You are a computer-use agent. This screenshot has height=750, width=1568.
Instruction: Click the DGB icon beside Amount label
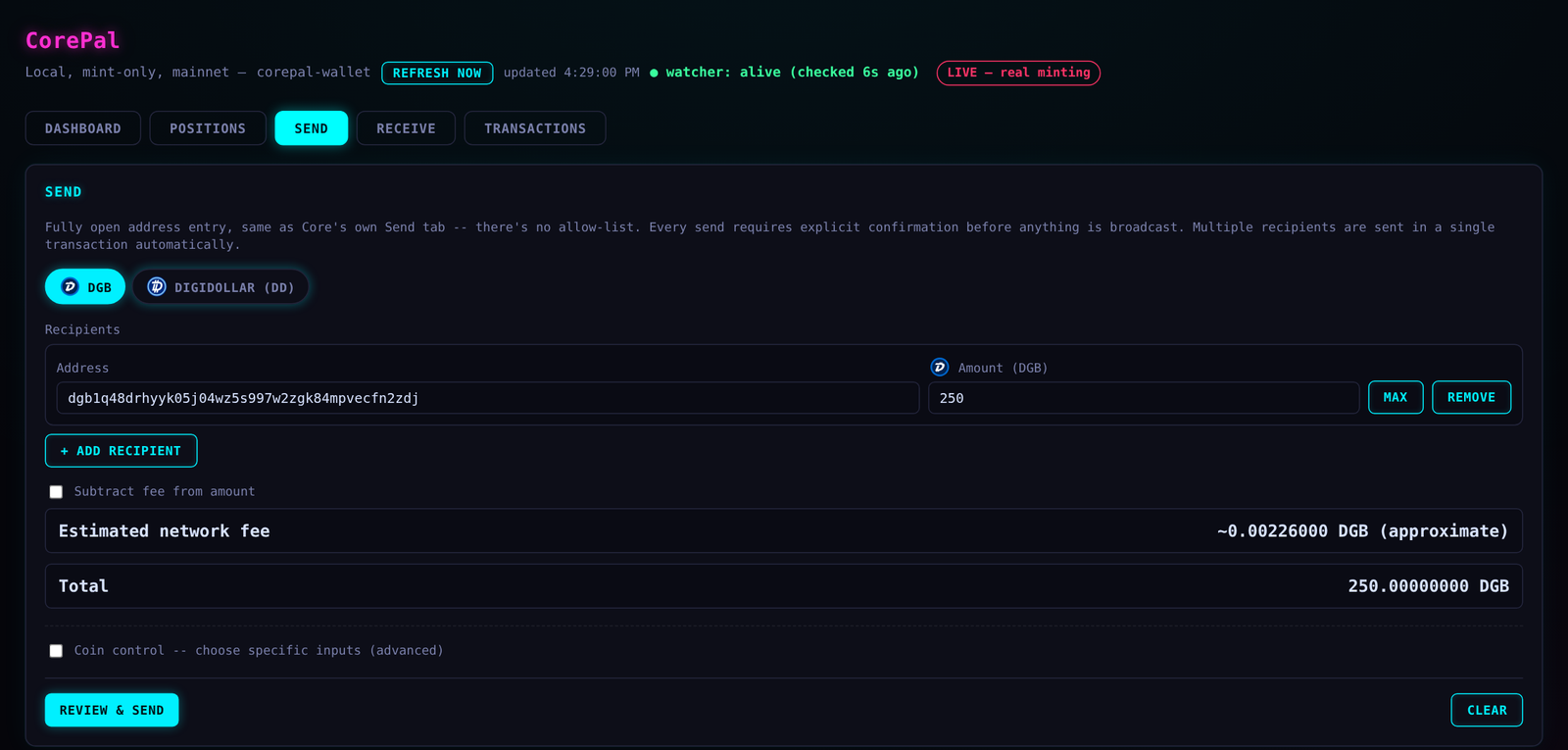[x=939, y=367]
